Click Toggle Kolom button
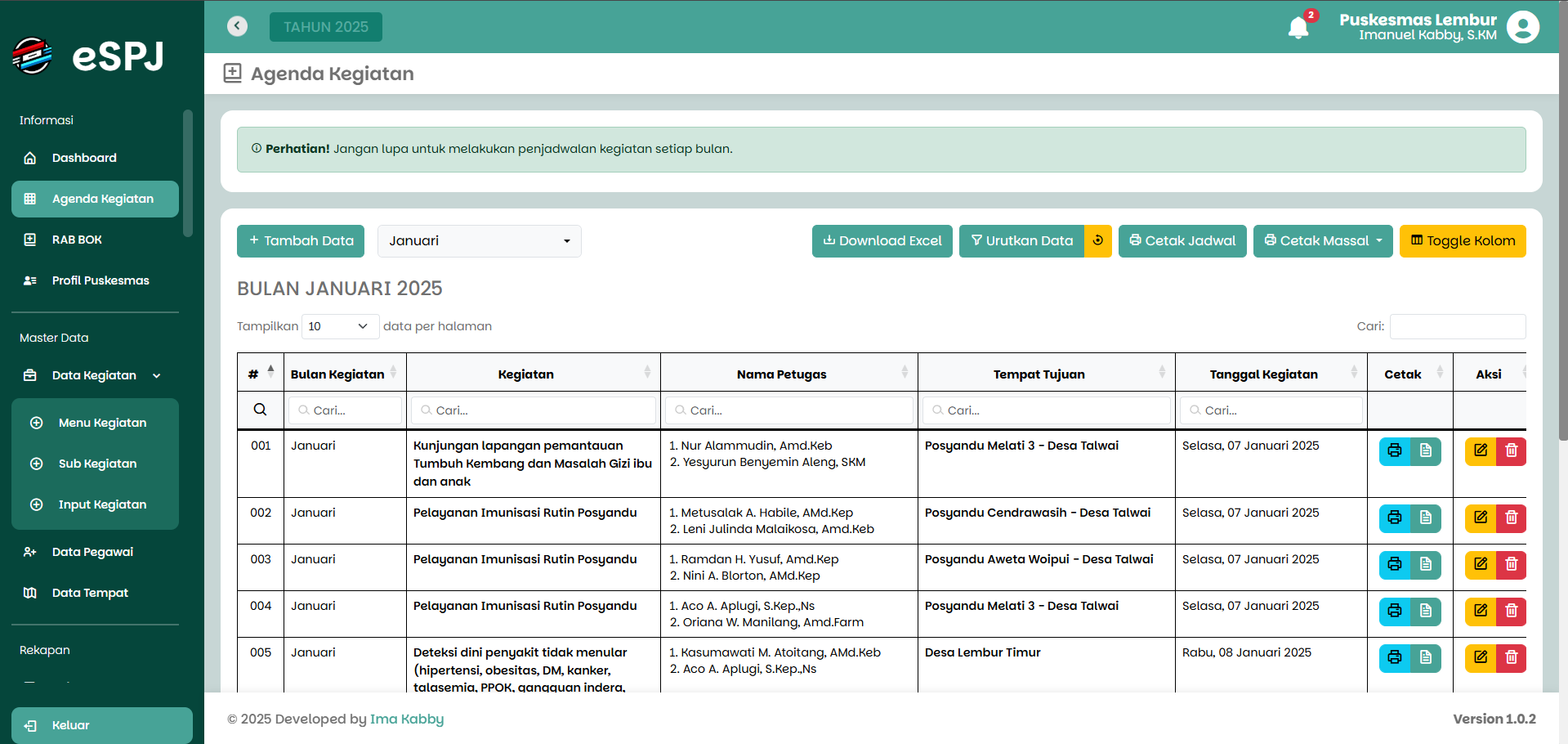The width and height of the screenshot is (1568, 744). point(1463,241)
